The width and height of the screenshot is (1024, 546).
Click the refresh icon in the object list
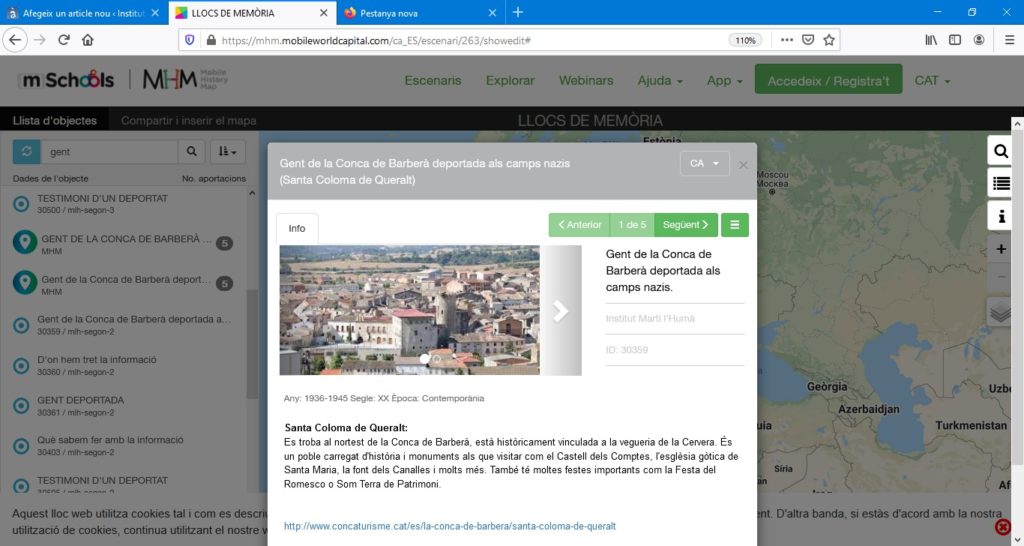coord(27,152)
